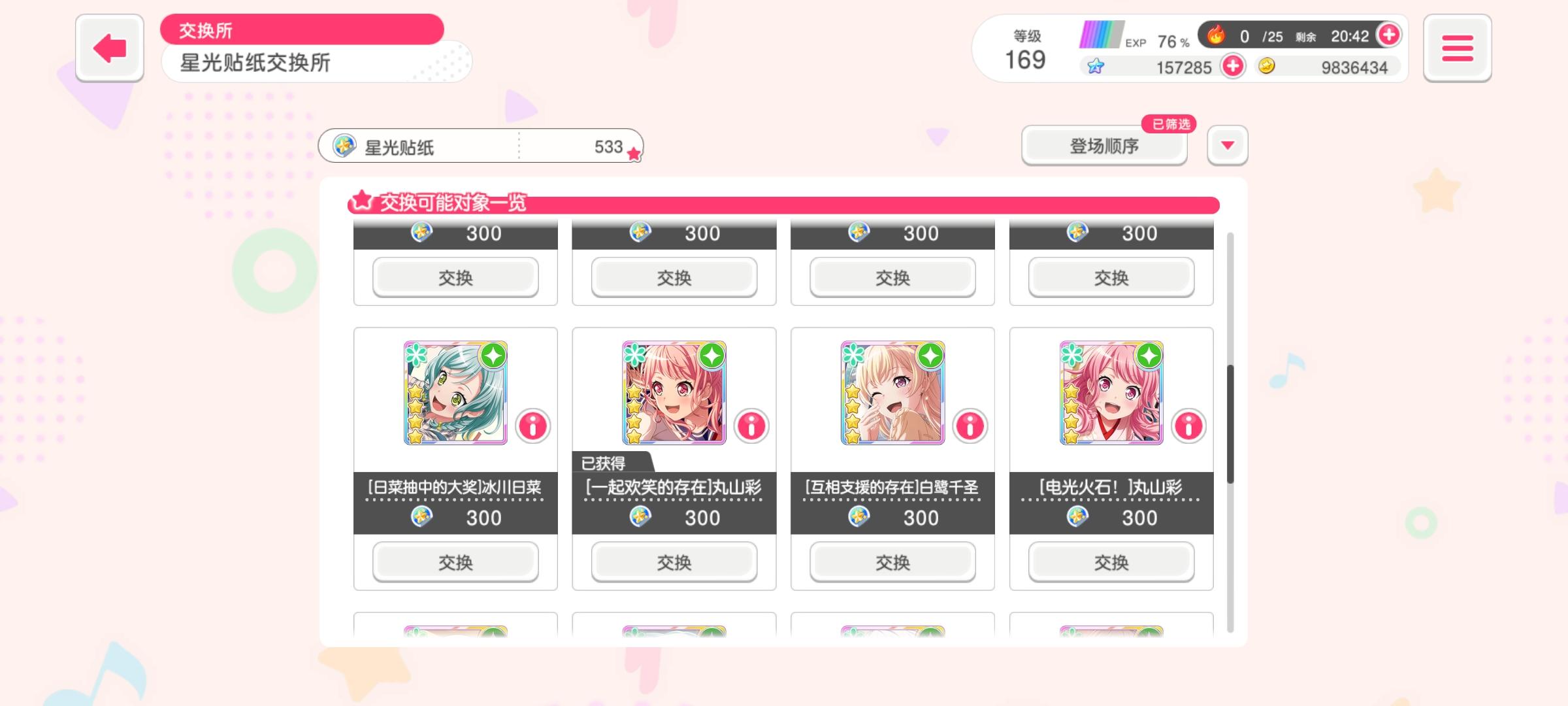This screenshot has width=1568, height=706.
Task: Toggle sort direction with the pink triangle
Action: point(1228,145)
